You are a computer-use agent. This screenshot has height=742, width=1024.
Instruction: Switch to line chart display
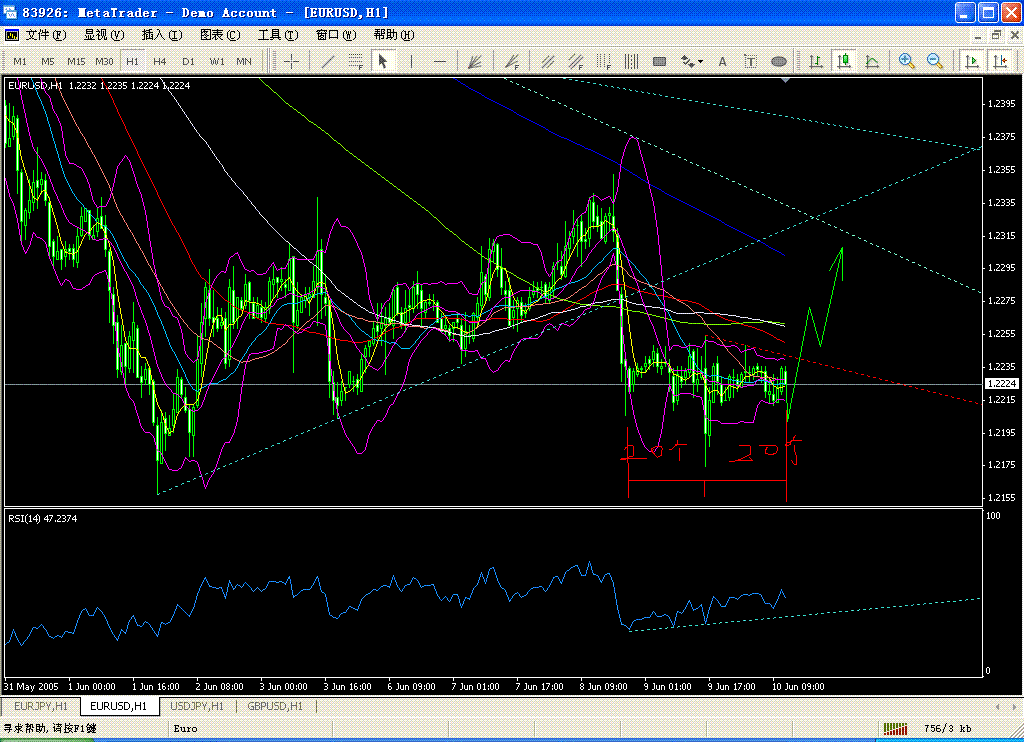point(872,61)
